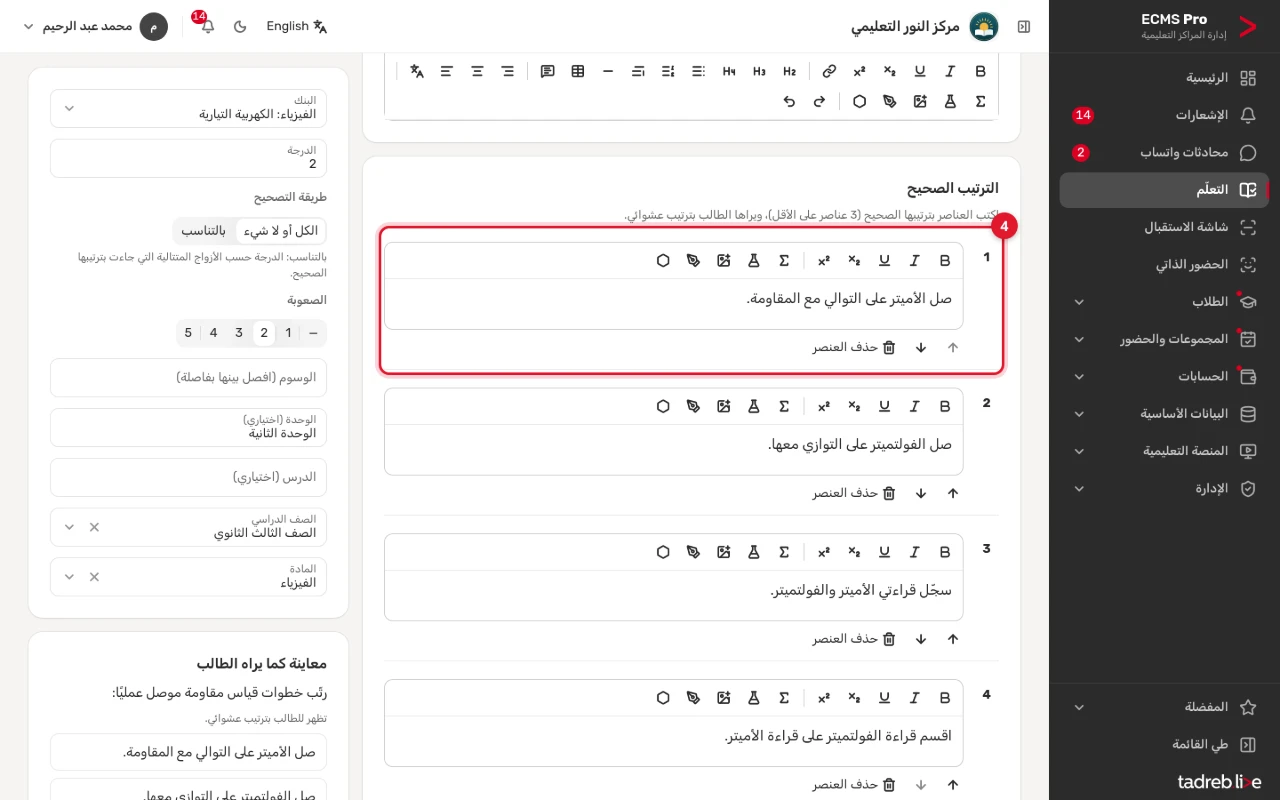The width and height of the screenshot is (1280, 800).
Task: Click the translate icon in the top editor toolbar
Action: pos(417,71)
